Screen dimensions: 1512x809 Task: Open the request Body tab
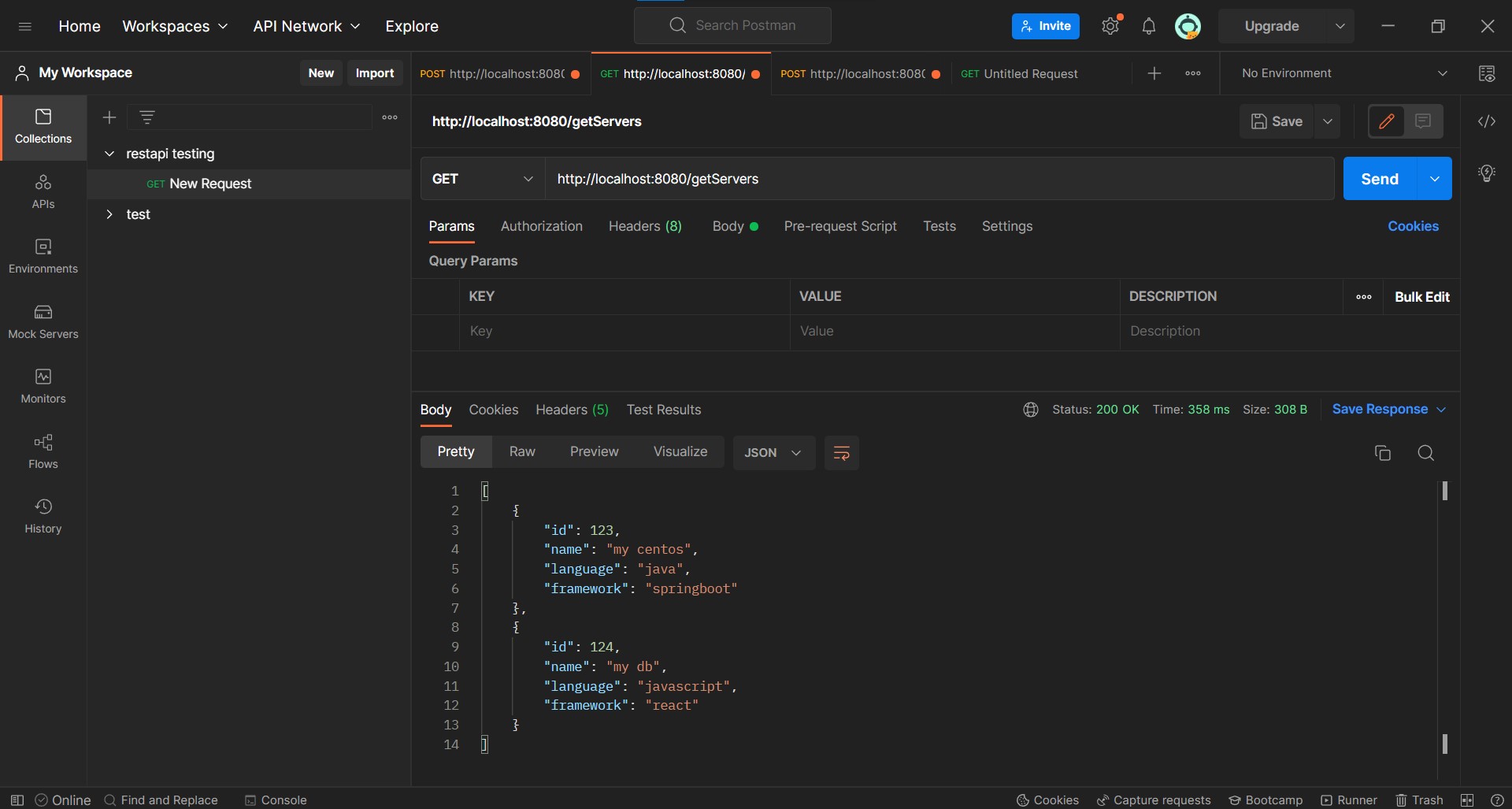tap(735, 226)
